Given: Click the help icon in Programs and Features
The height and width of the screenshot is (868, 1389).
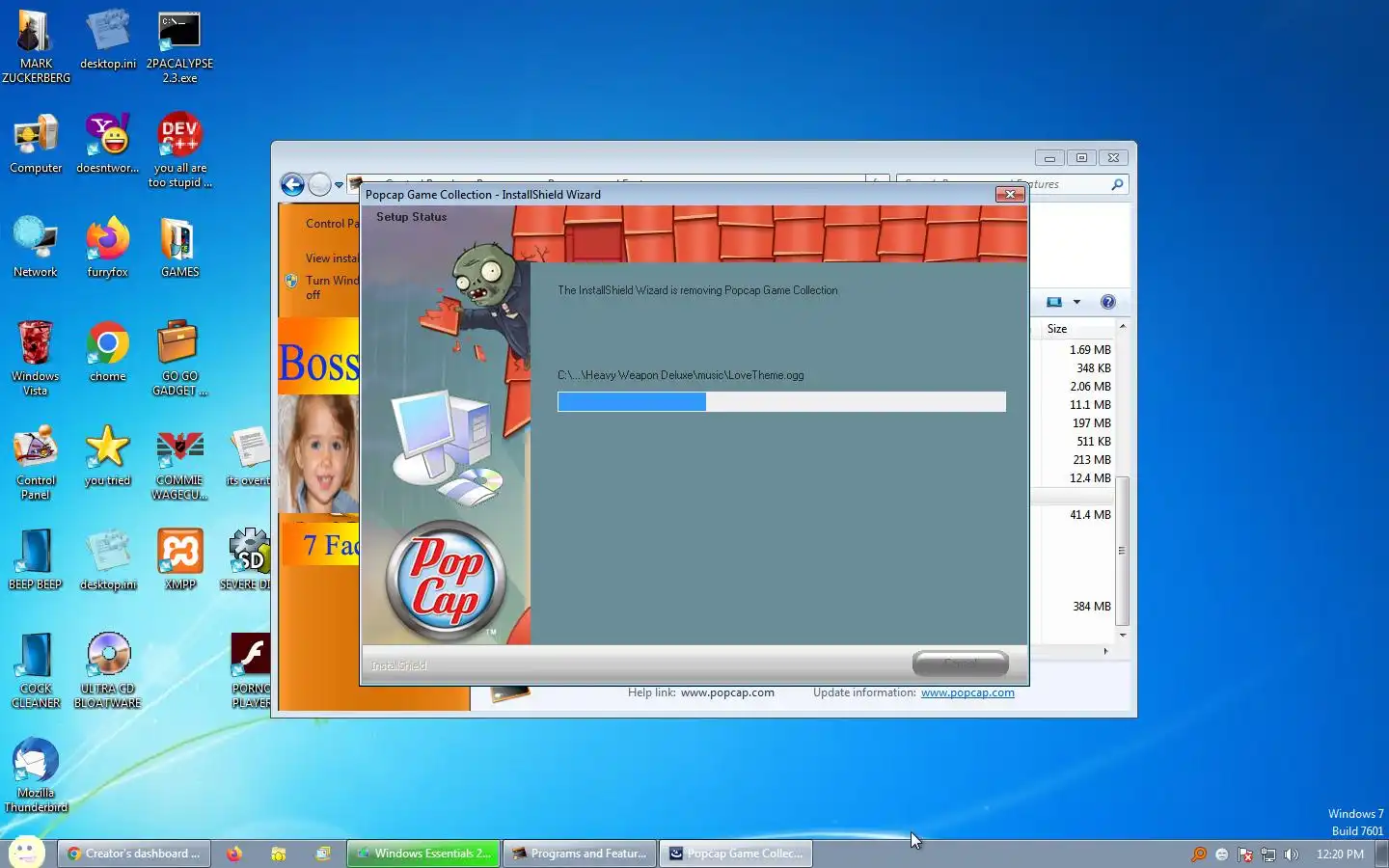Looking at the screenshot, I should [1108, 302].
